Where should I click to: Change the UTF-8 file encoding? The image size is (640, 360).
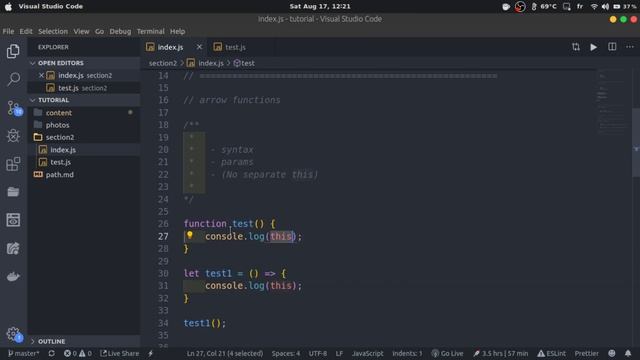(318, 353)
